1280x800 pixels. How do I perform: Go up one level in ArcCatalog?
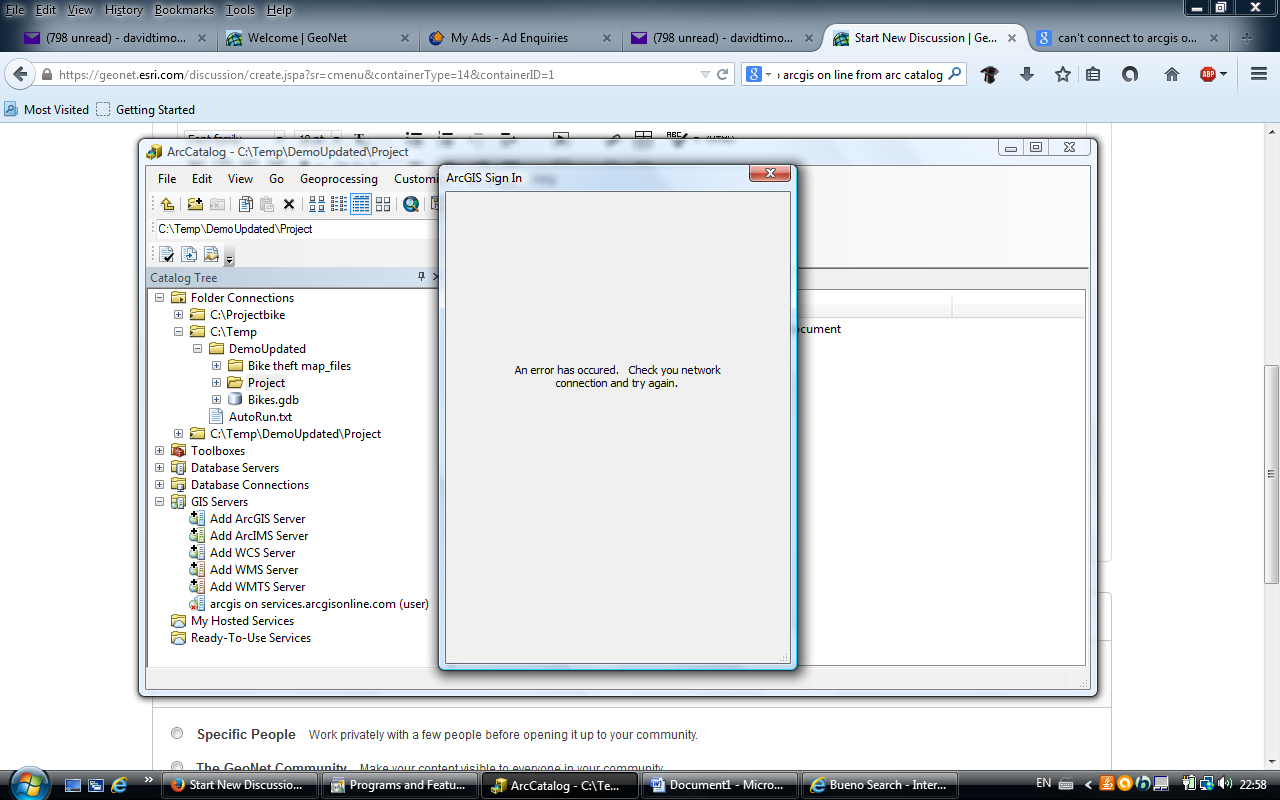(167, 204)
